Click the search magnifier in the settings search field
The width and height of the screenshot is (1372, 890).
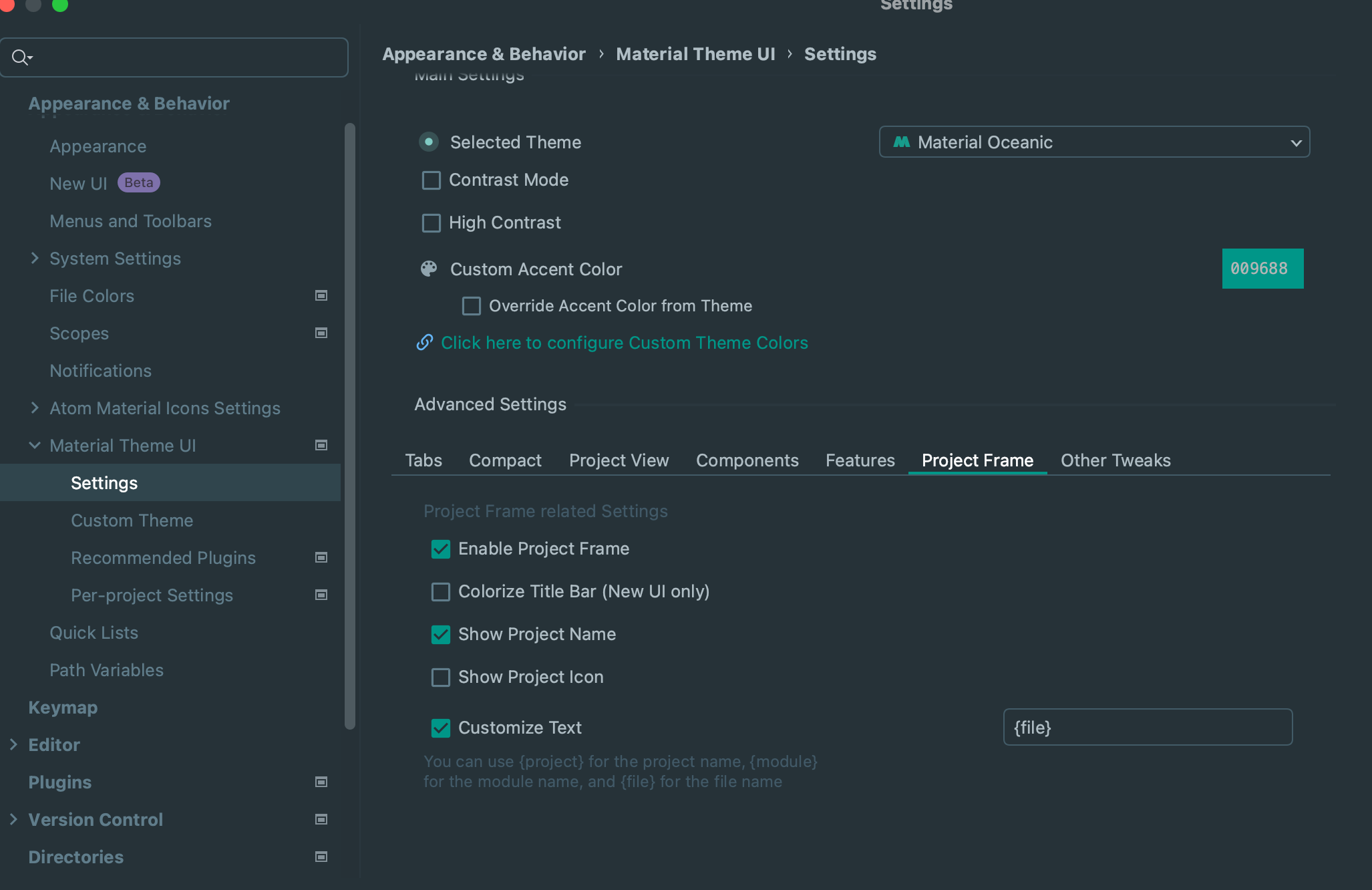coord(22,57)
